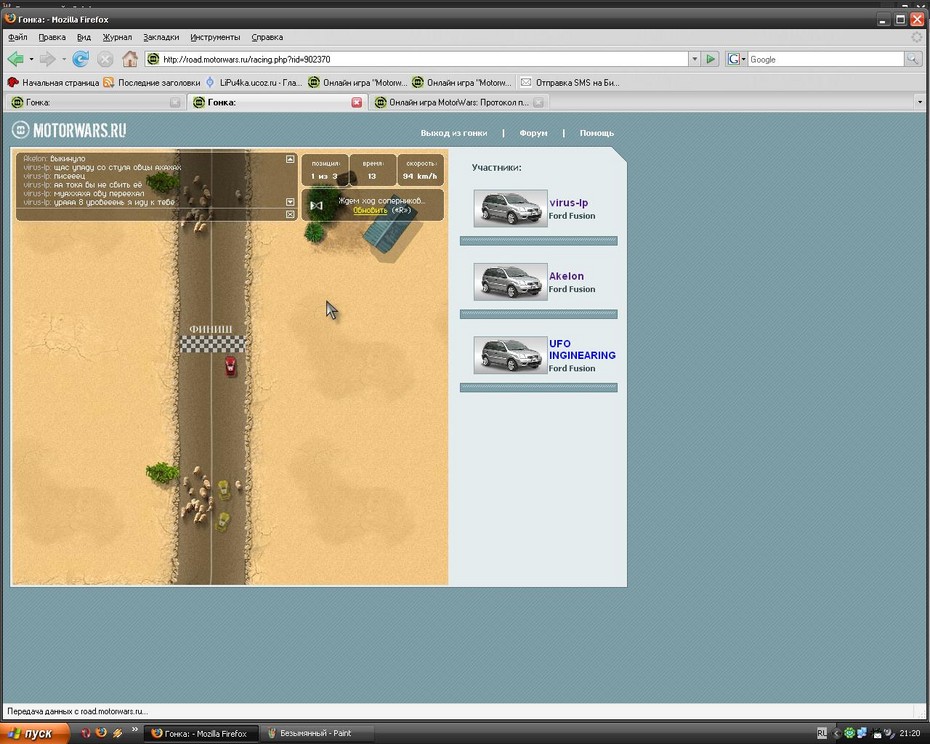Click the Firefox icon in the quick launch
Image resolution: width=930 pixels, height=744 pixels.
(x=101, y=733)
